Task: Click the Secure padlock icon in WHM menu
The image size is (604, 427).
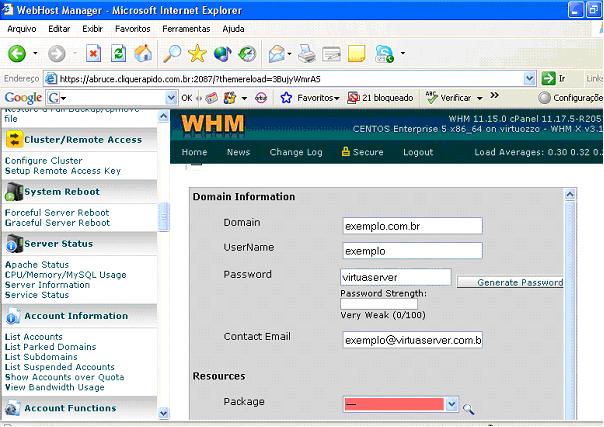Action: coord(346,152)
